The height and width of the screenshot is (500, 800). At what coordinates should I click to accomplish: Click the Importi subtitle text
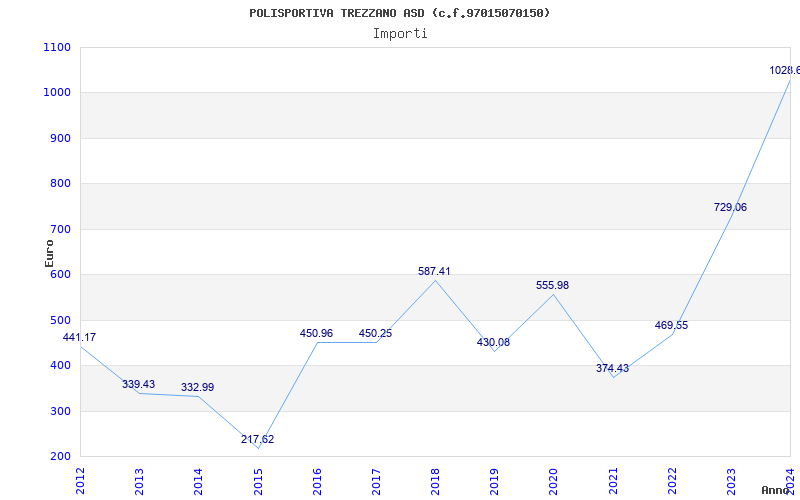(400, 33)
